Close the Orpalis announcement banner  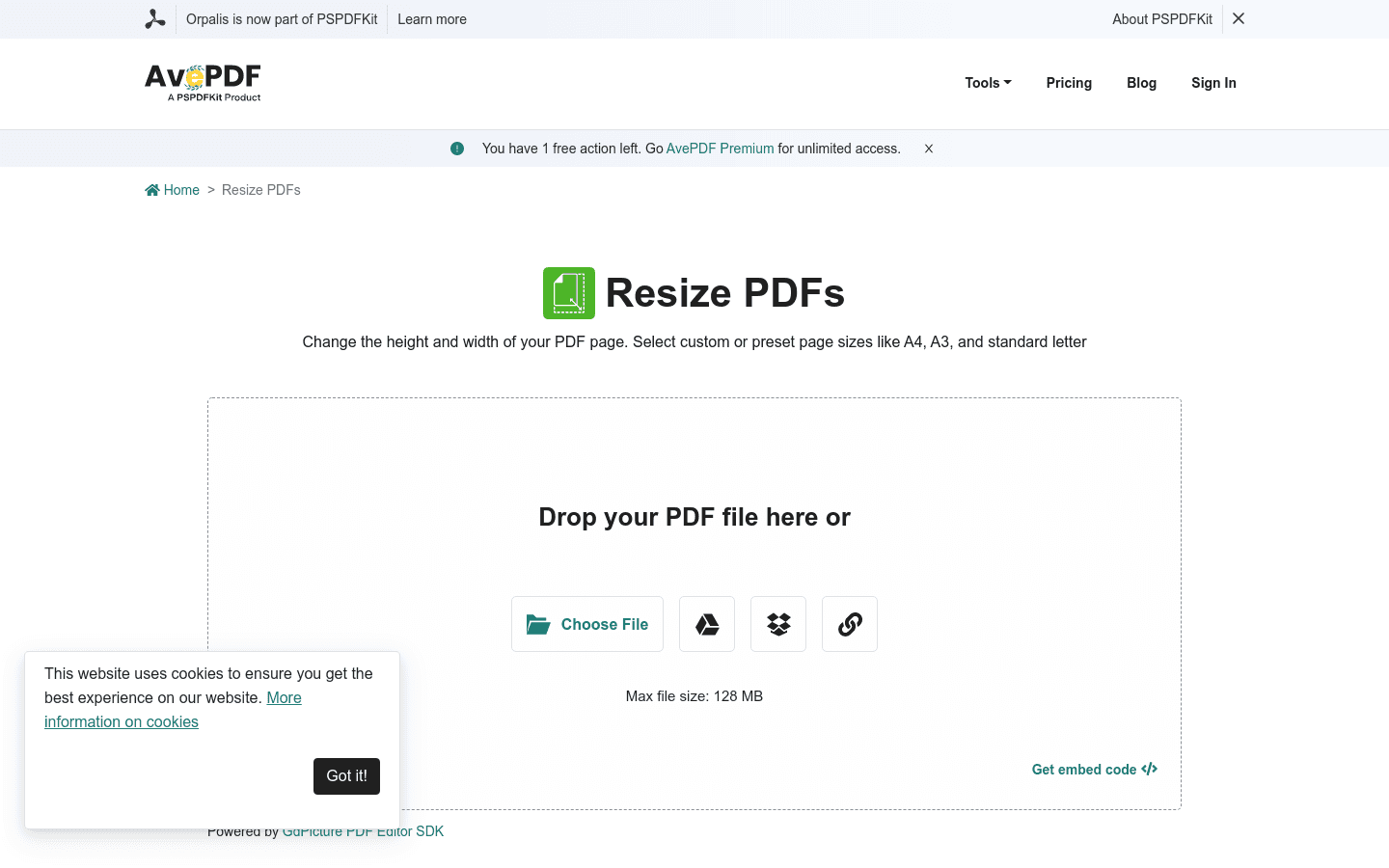tap(1239, 19)
